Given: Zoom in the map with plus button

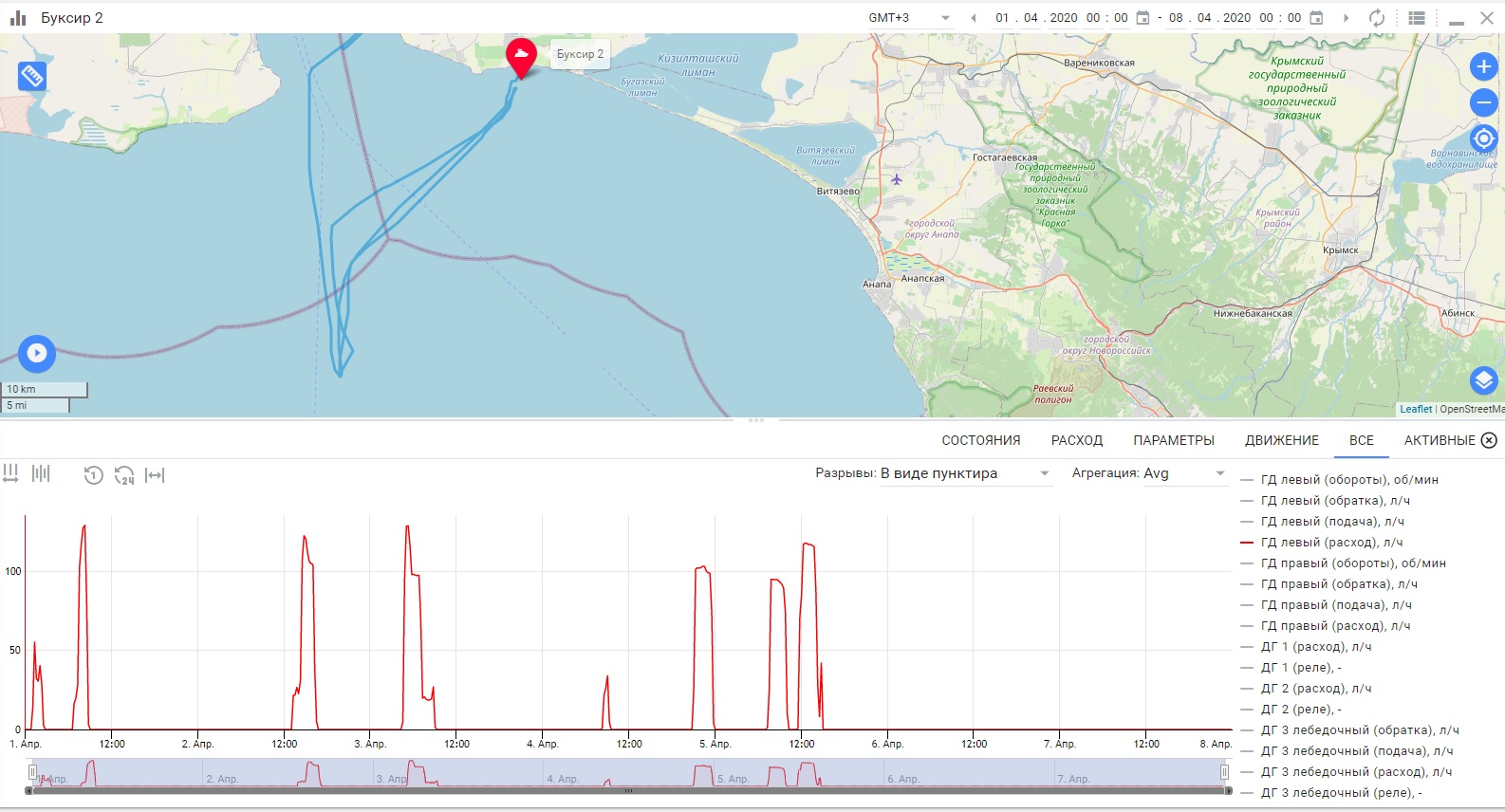Looking at the screenshot, I should (x=1483, y=66).
